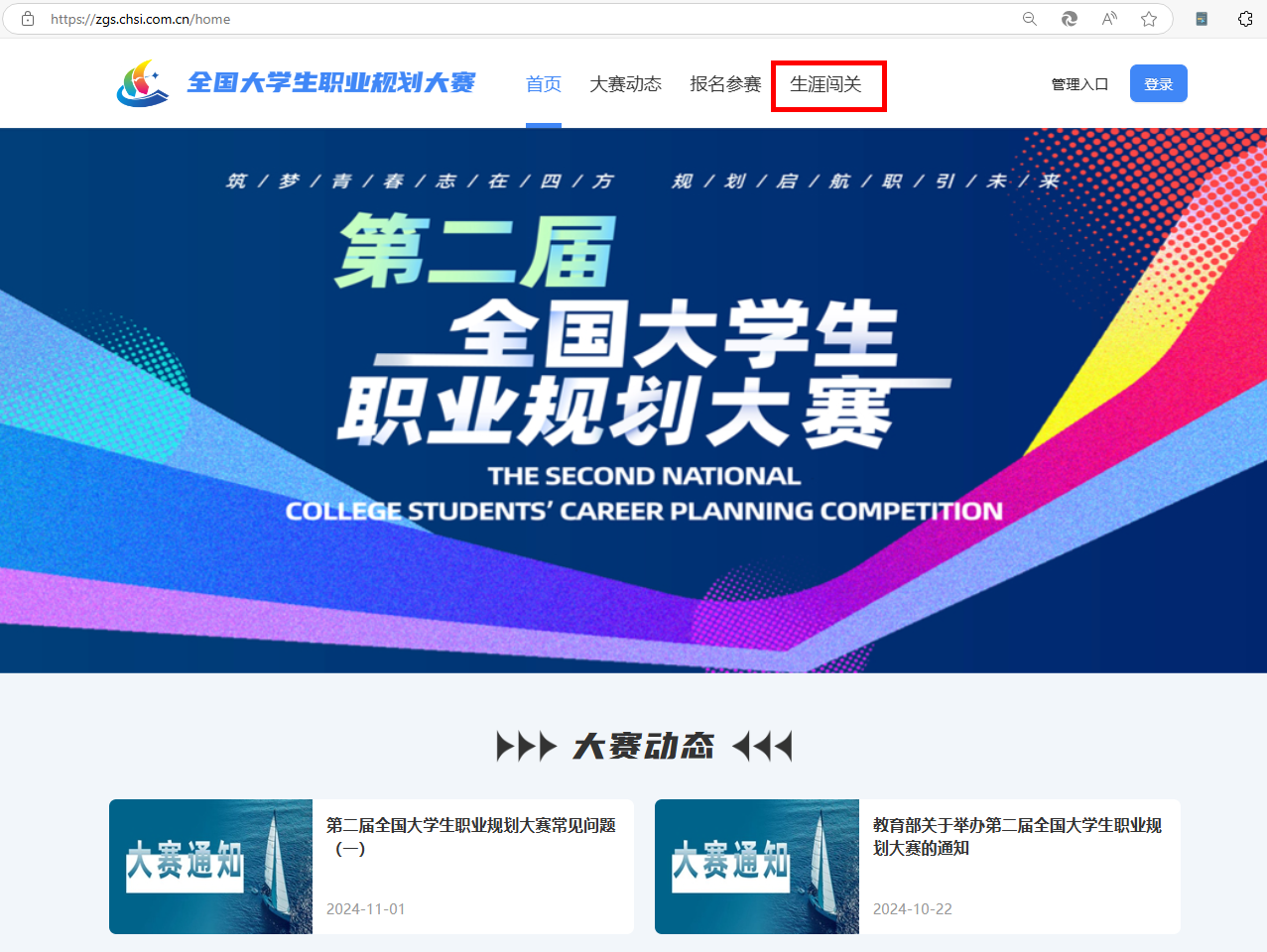Click the blue 登录 button

point(1158,83)
